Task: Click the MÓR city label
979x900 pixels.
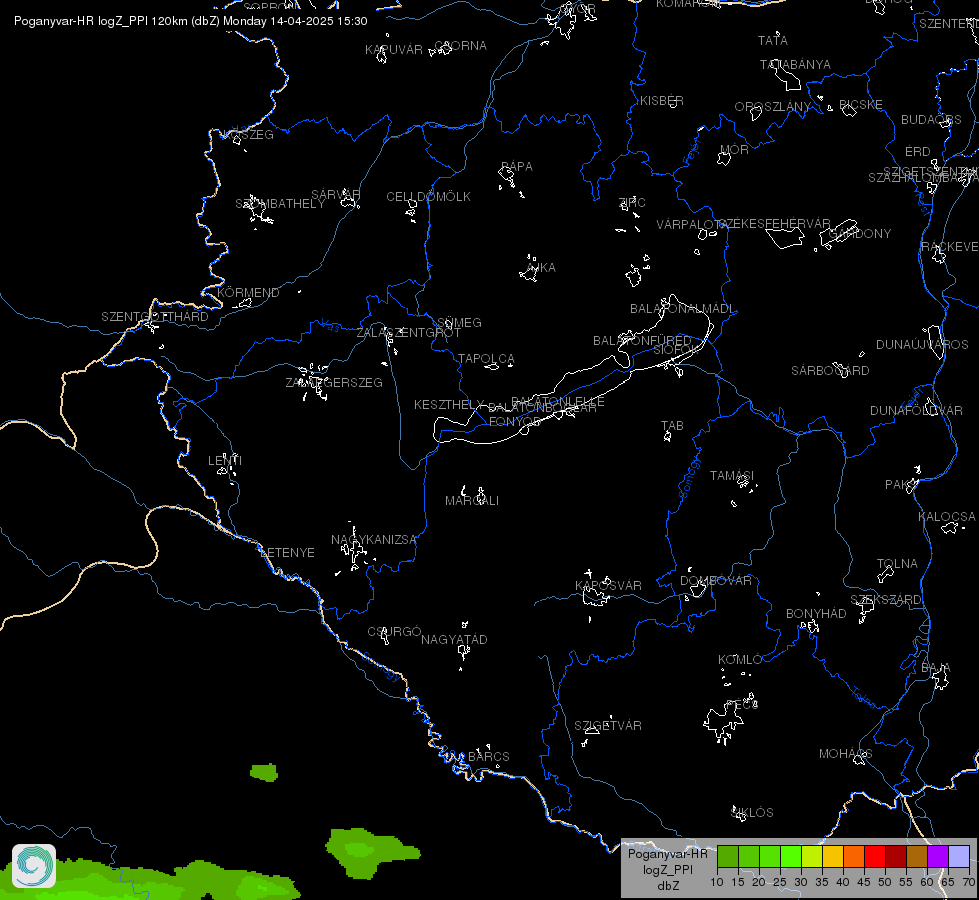Action: click(734, 149)
